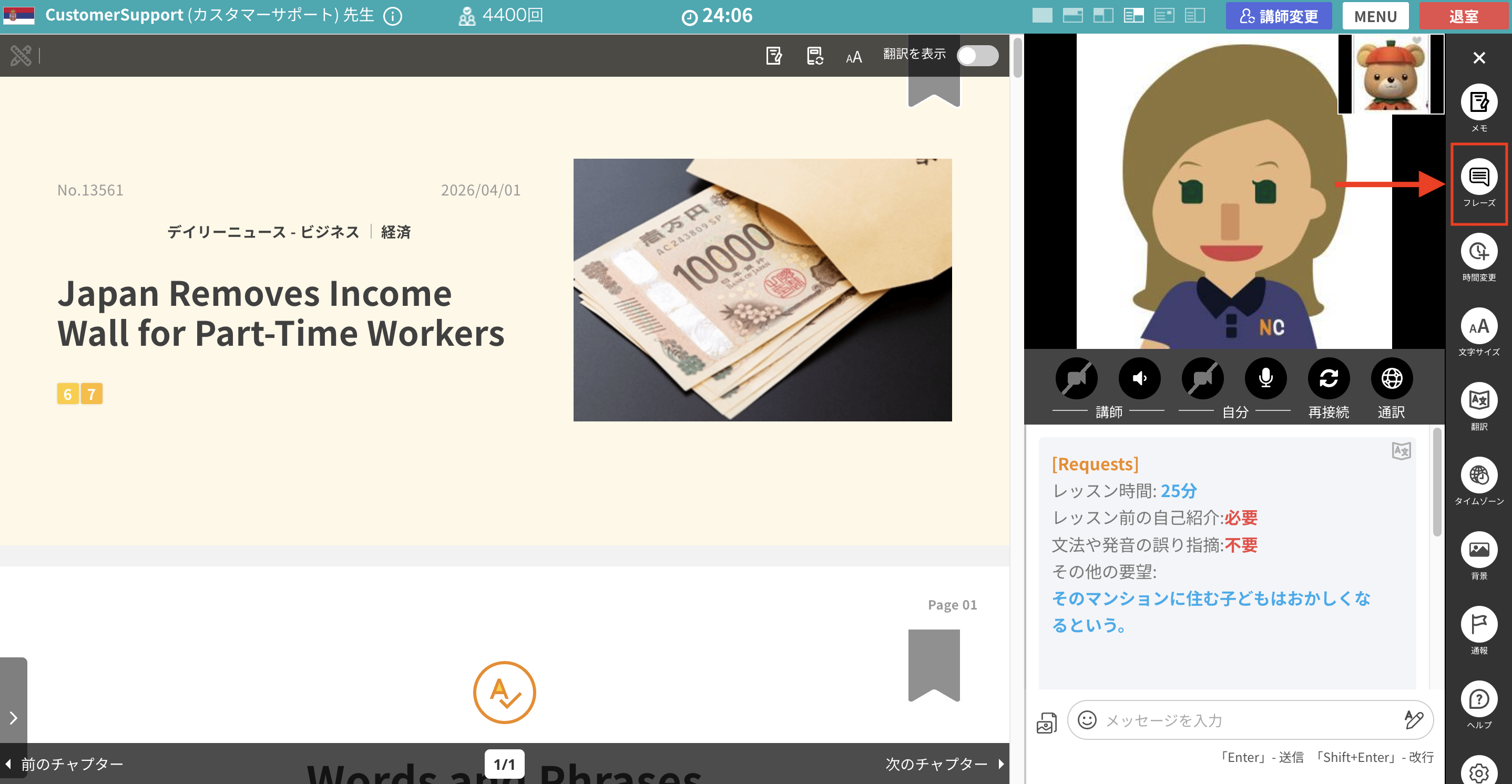The height and width of the screenshot is (784, 1512).
Task: Open the メモ (memo) sidebar icon
Action: pyautogui.click(x=1478, y=102)
